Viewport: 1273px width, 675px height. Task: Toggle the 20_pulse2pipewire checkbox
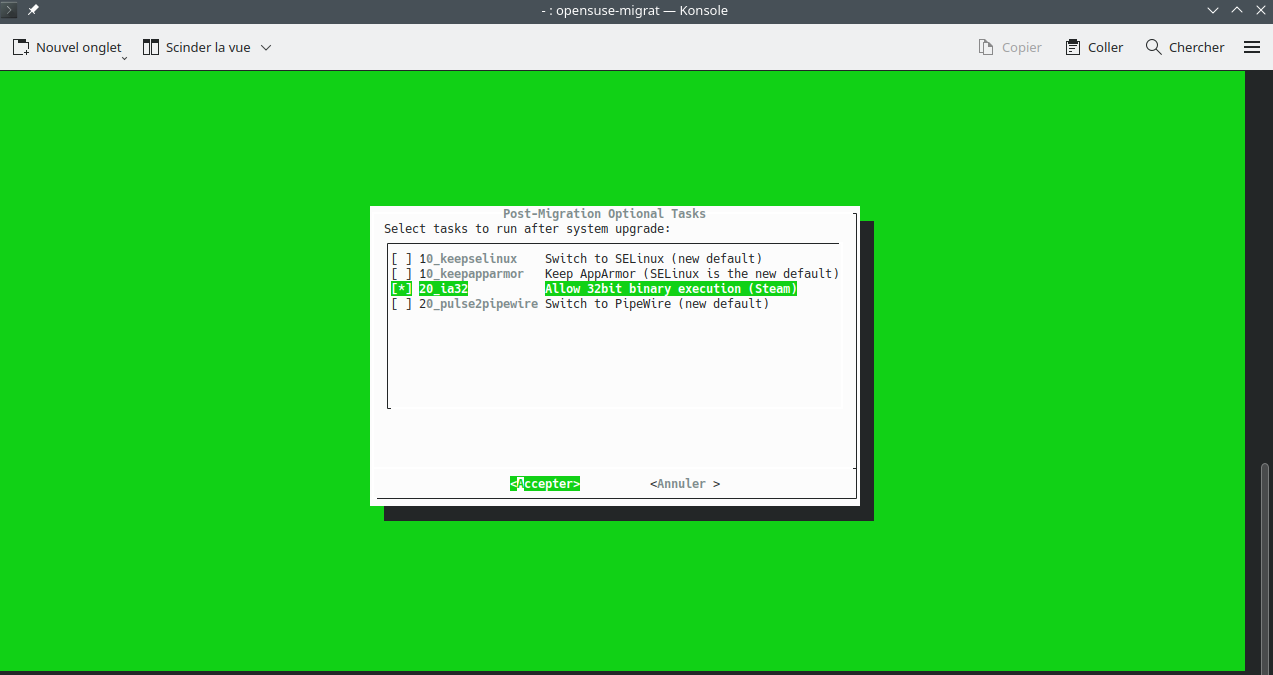[x=401, y=304]
